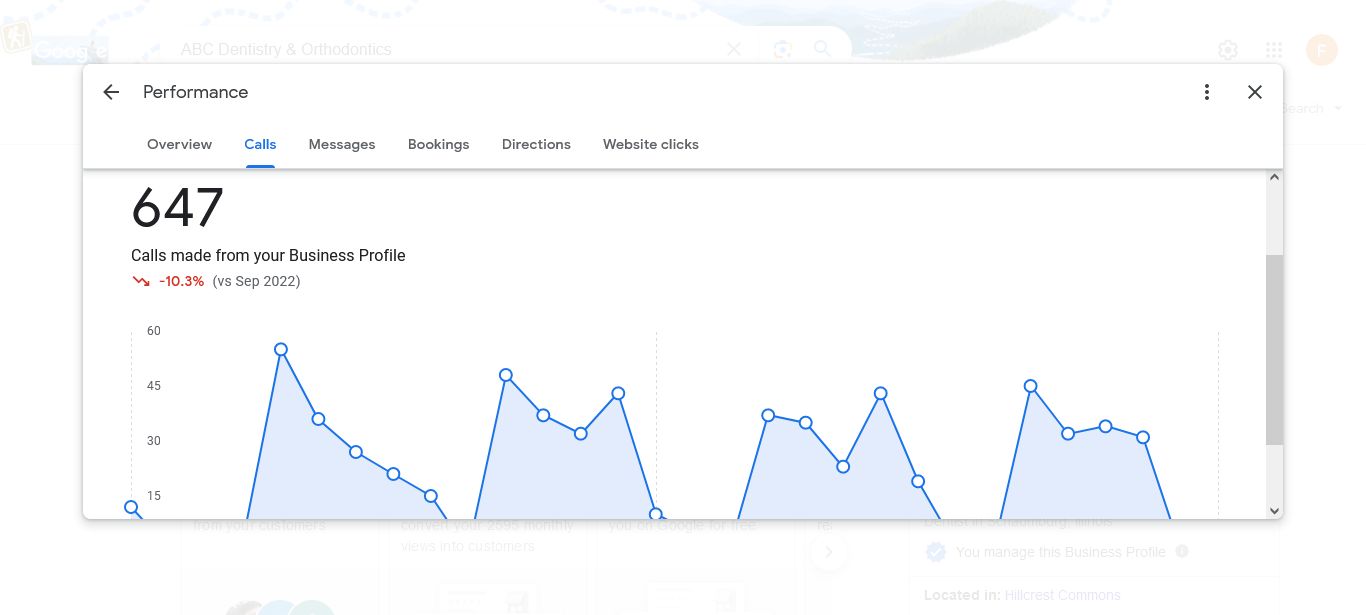Screen dimensions: 1366x615
Task: Close the Performance dialog
Action: tap(1255, 92)
